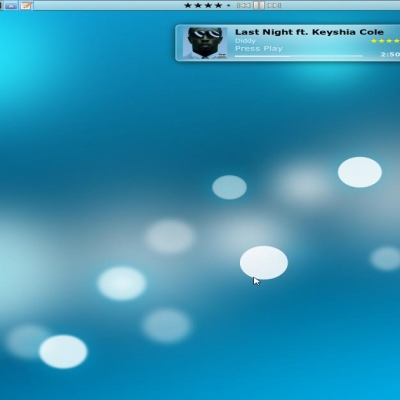Open the Diddy album cover thumbnail
The width and height of the screenshot is (400, 400).
(205, 43)
